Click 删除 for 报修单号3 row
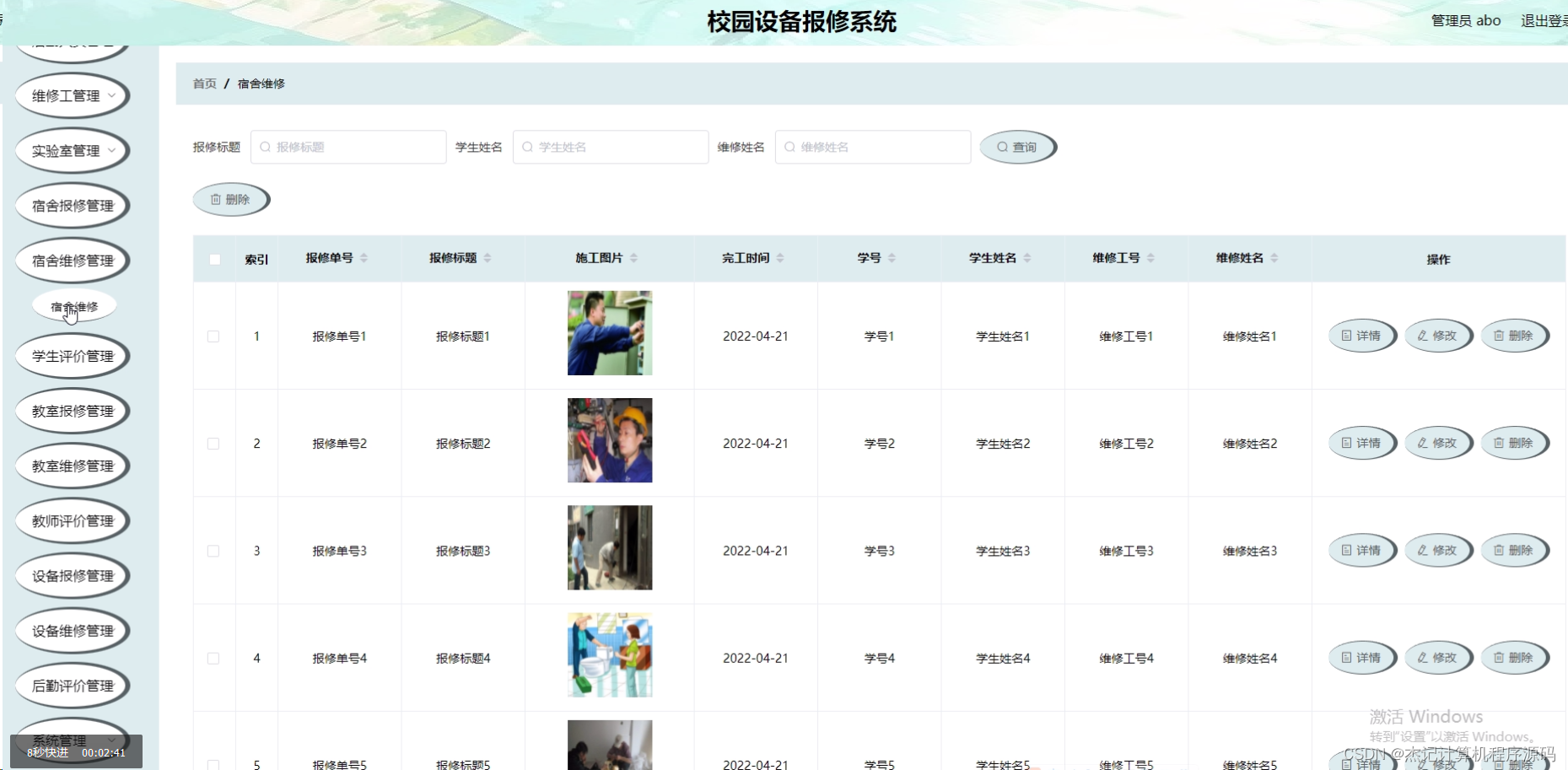This screenshot has width=1568, height=770. [1515, 550]
